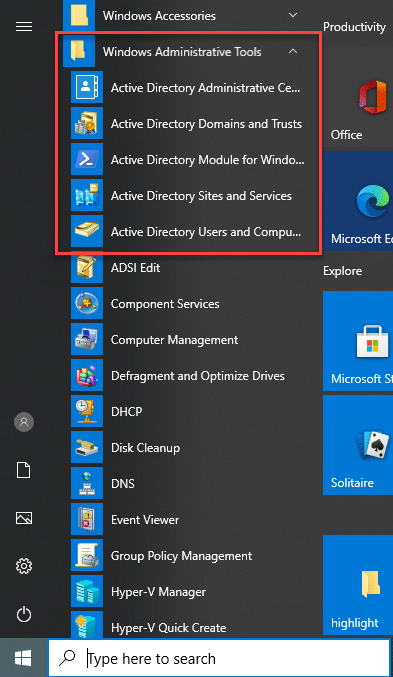The height and width of the screenshot is (677, 393).
Task: Click Windows Administrative Tools folder icon
Action: point(79,51)
